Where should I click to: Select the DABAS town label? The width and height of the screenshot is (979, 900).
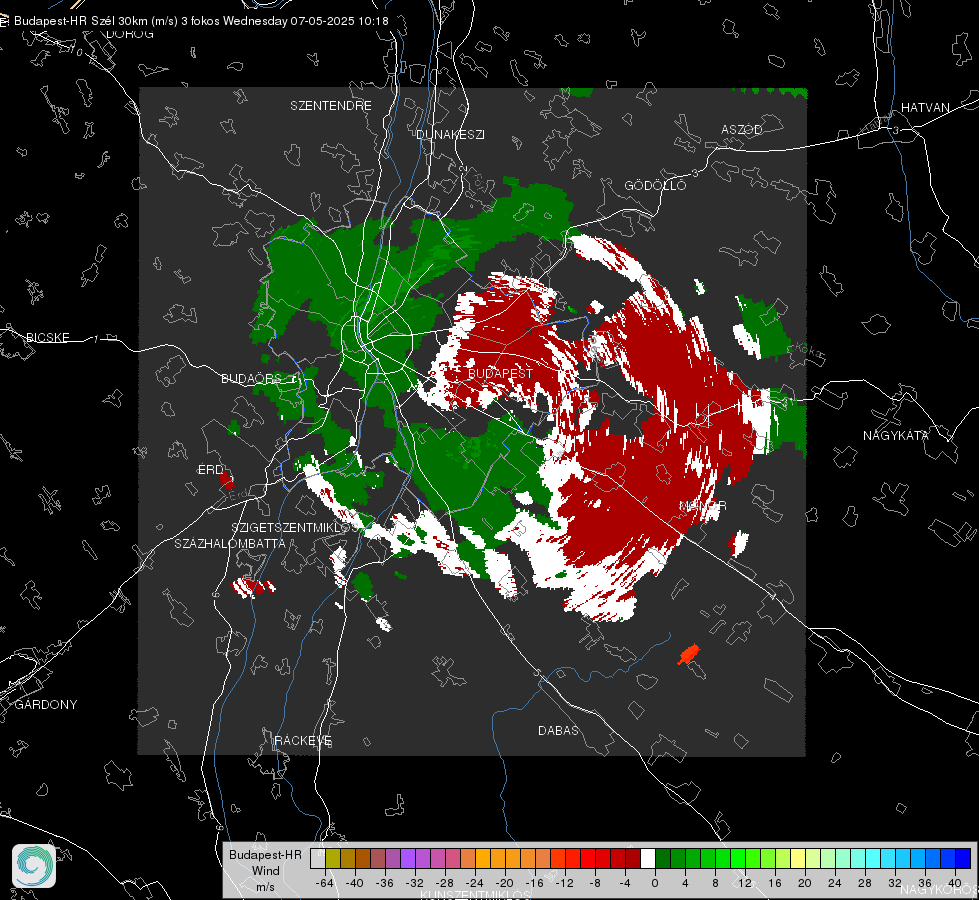pos(558,730)
